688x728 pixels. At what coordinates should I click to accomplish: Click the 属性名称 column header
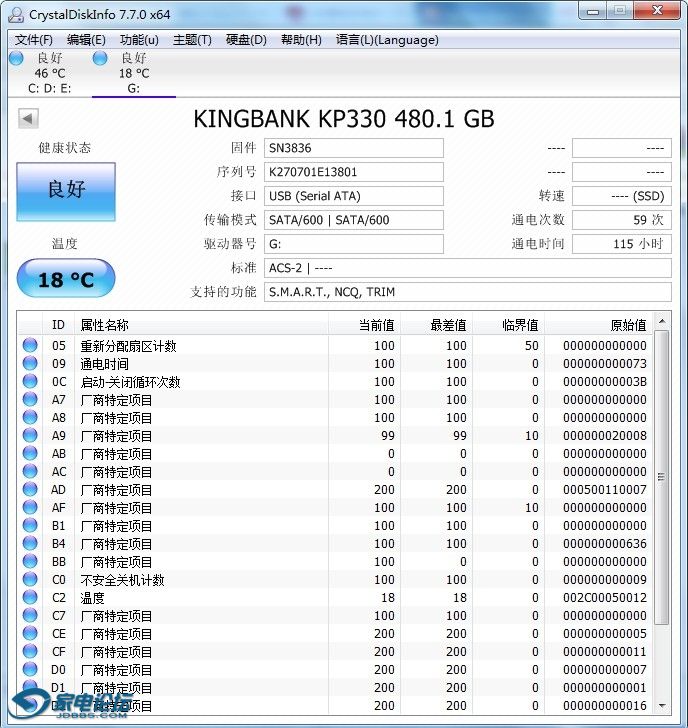(x=201, y=325)
